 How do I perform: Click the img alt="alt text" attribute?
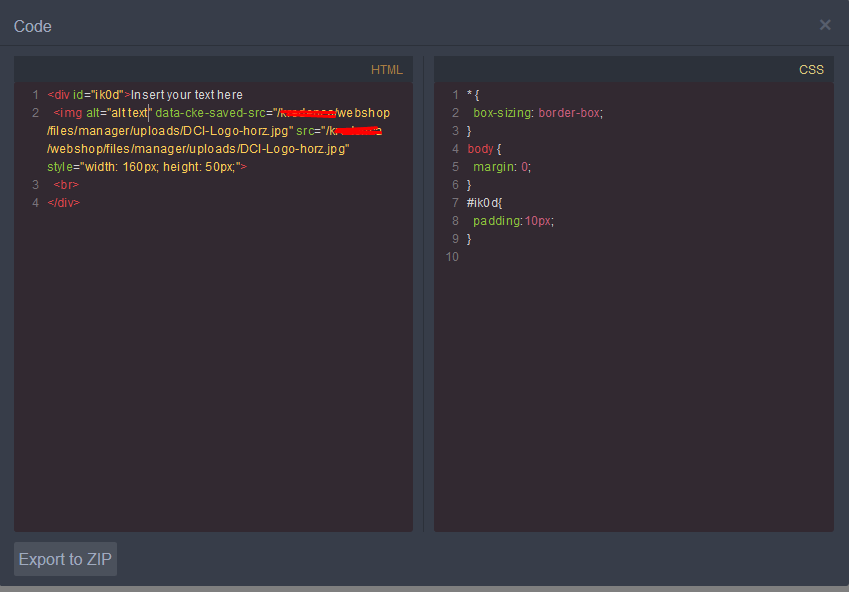119,113
